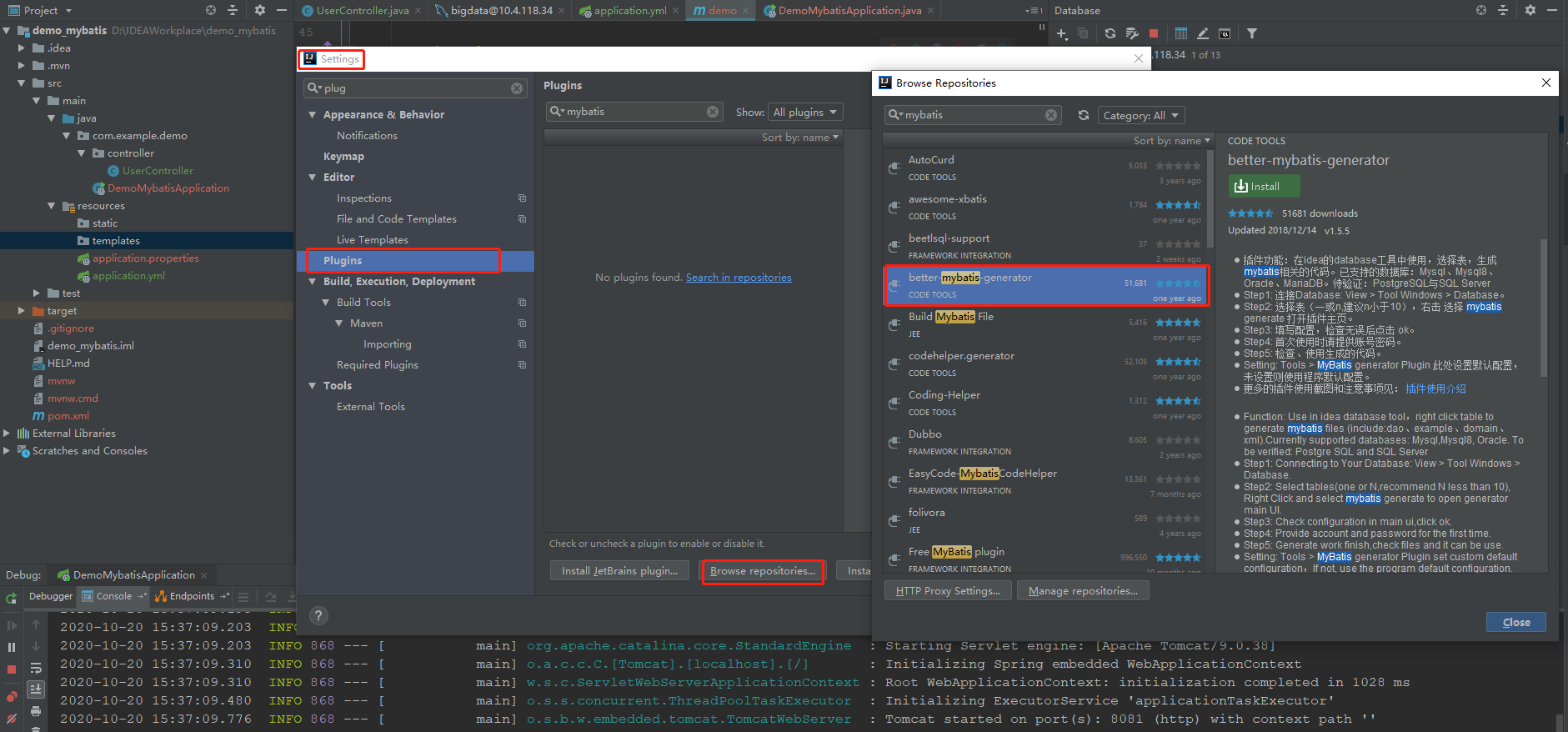Switch to DemoMybatisApplication.java editor tab
Screen dimensions: 1568x732
pos(849,11)
